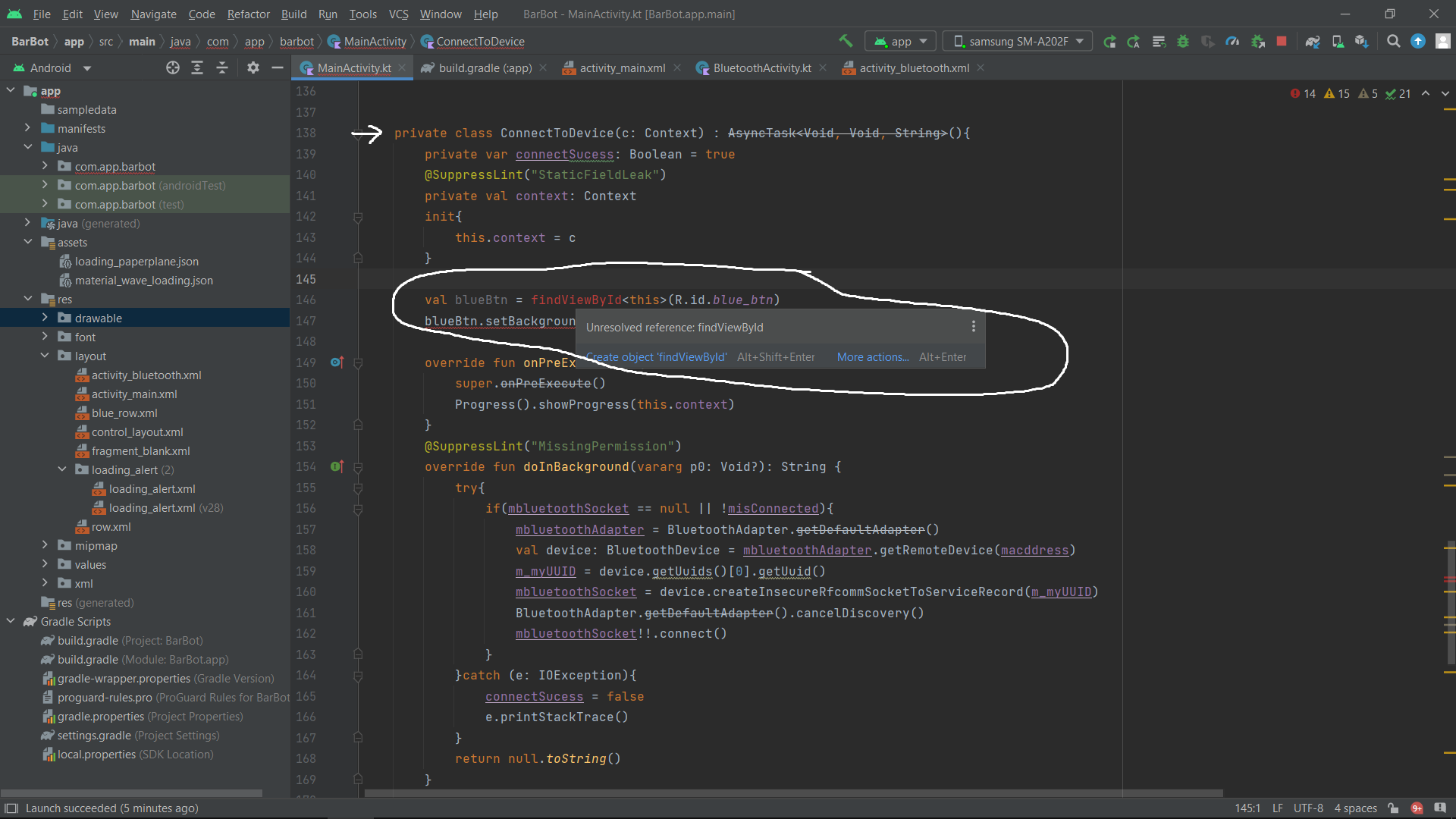1456x819 pixels.
Task: Click Expand All in Project panel
Action: (197, 68)
